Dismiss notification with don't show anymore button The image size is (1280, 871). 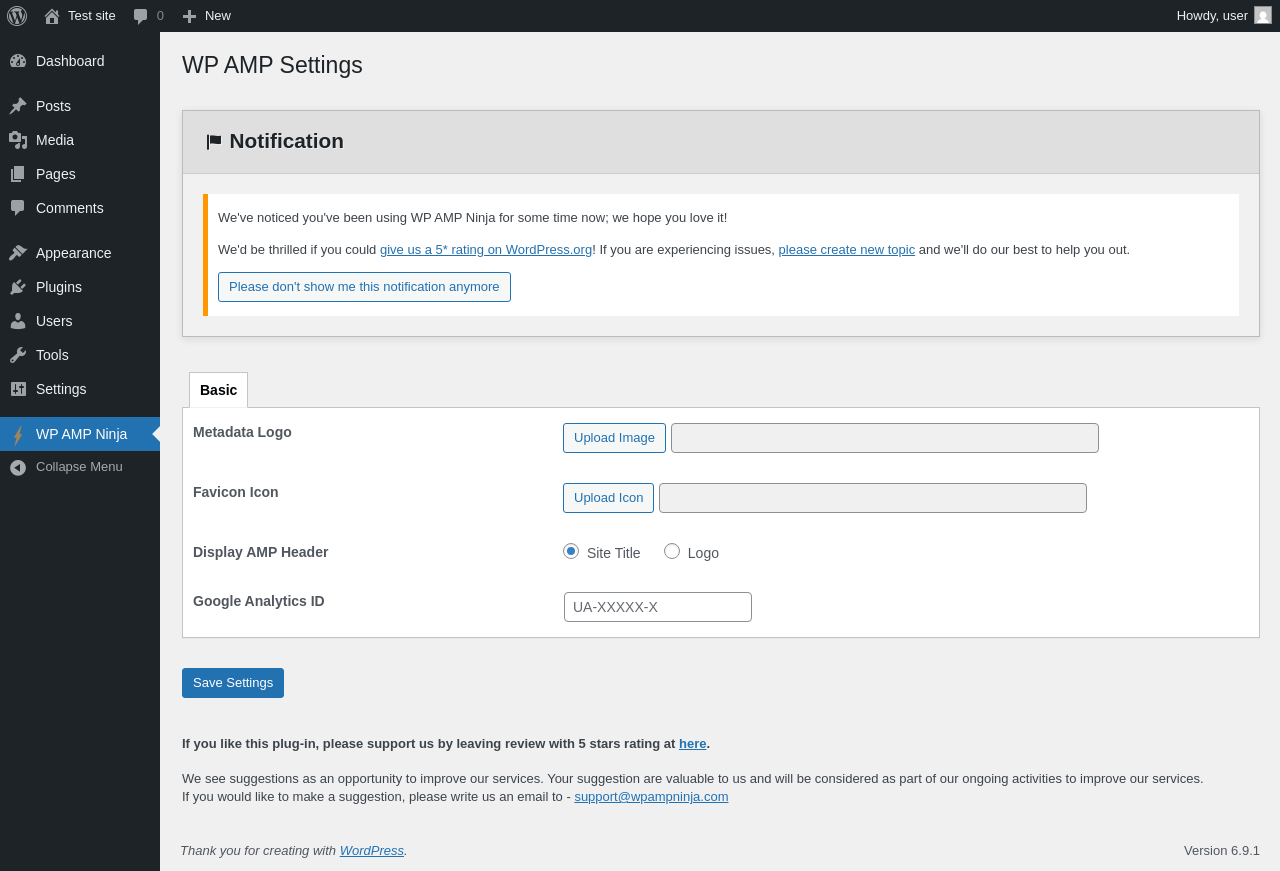(364, 287)
